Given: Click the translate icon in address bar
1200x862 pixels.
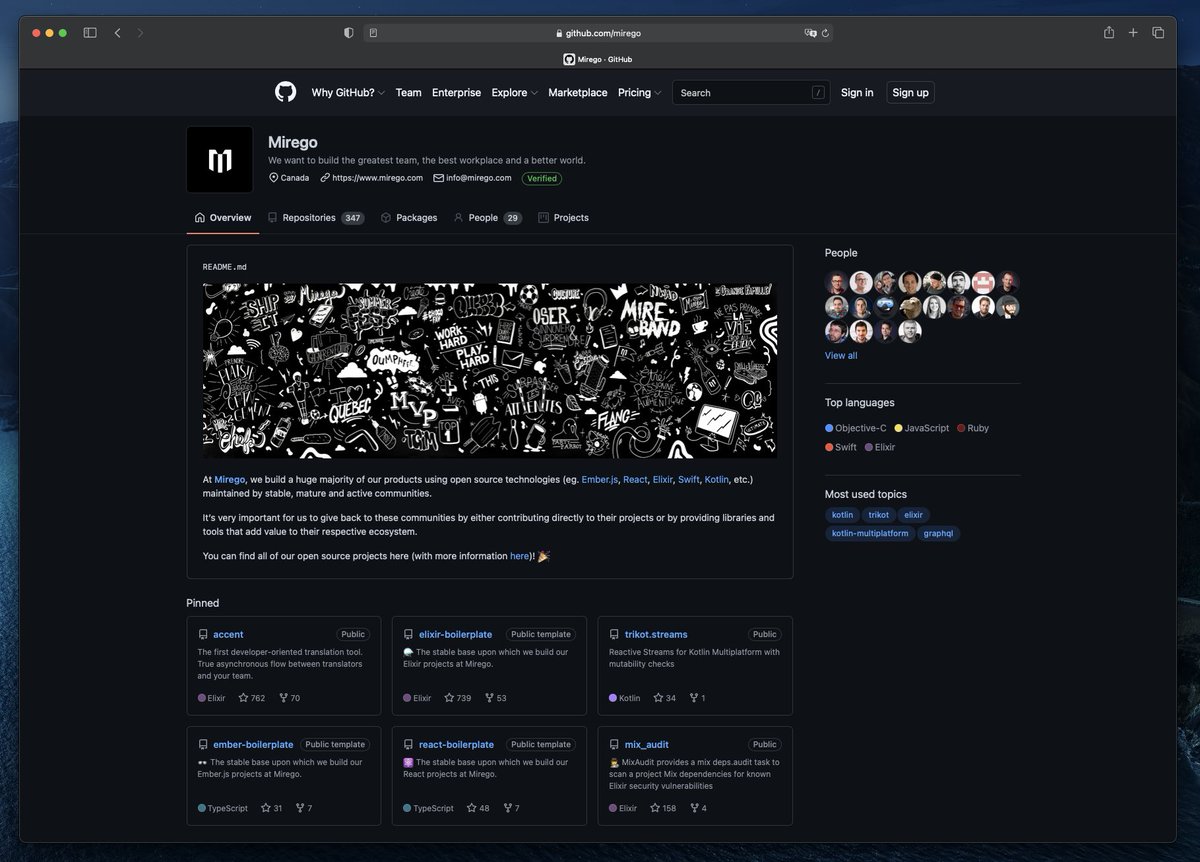Looking at the screenshot, I should [x=810, y=33].
